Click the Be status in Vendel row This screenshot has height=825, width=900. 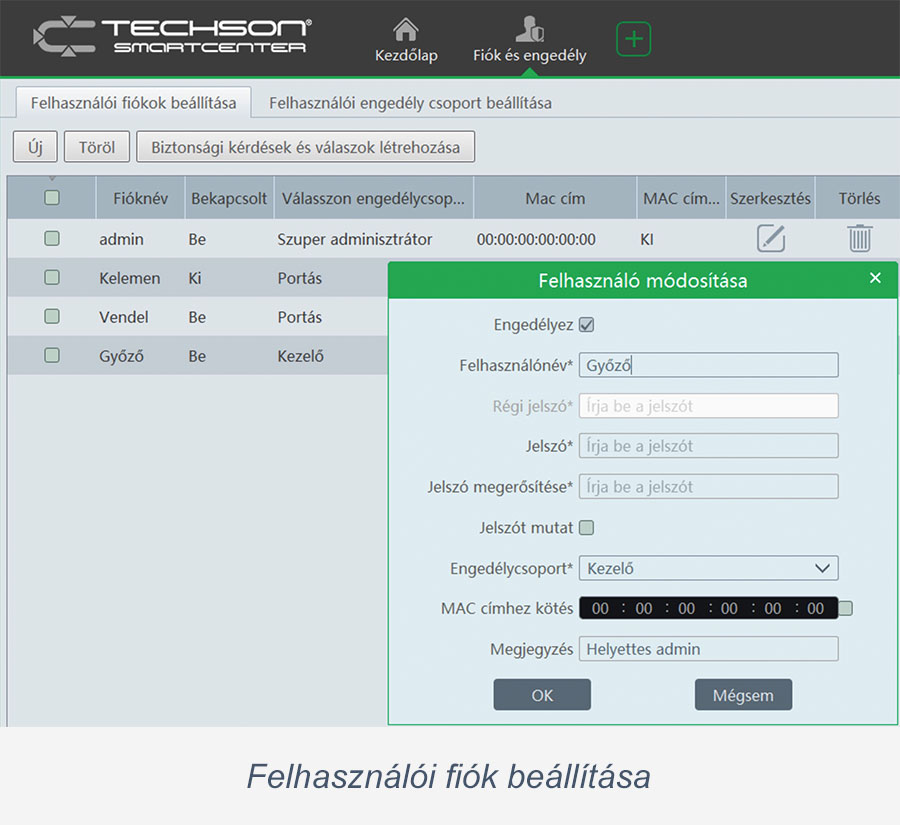197,317
